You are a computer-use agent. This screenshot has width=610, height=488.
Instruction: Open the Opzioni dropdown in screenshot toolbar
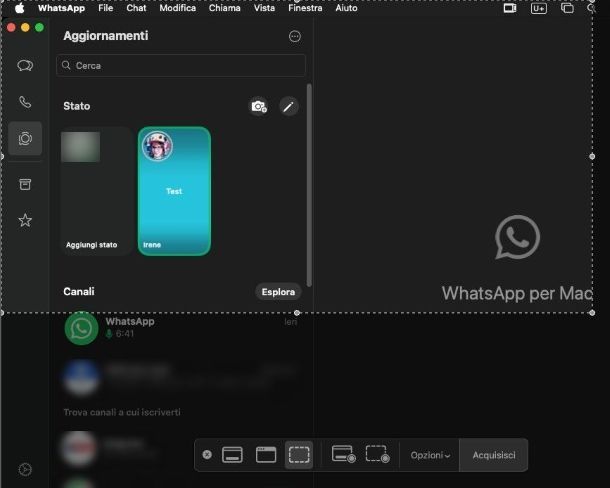pyautogui.click(x=430, y=455)
